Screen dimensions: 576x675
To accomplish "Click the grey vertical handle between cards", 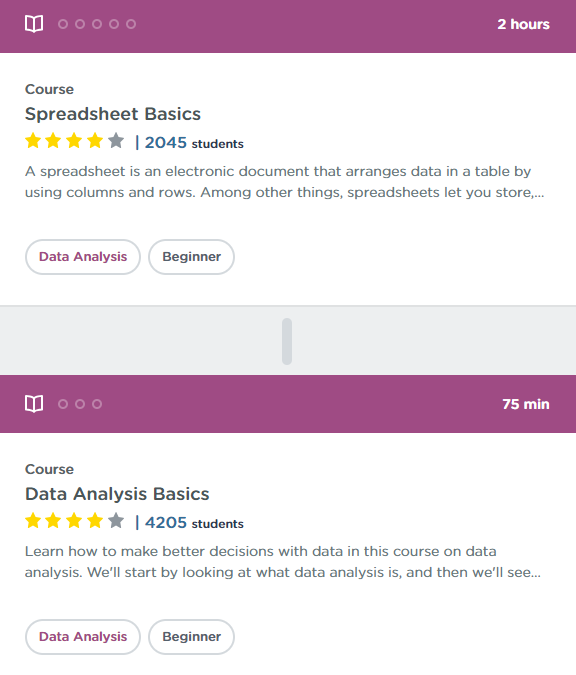I will 287,341.
